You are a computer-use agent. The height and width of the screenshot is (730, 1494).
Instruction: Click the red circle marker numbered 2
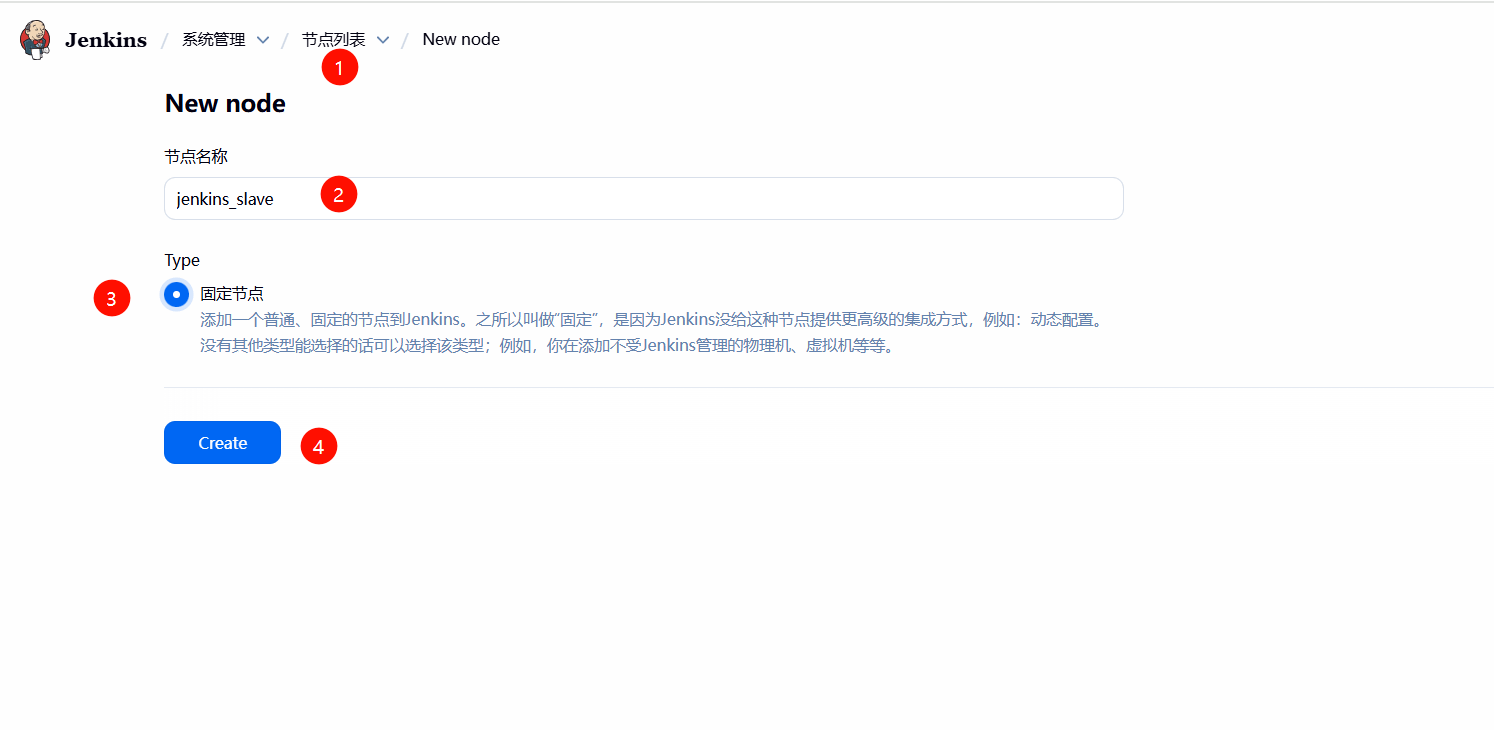pyautogui.click(x=338, y=195)
